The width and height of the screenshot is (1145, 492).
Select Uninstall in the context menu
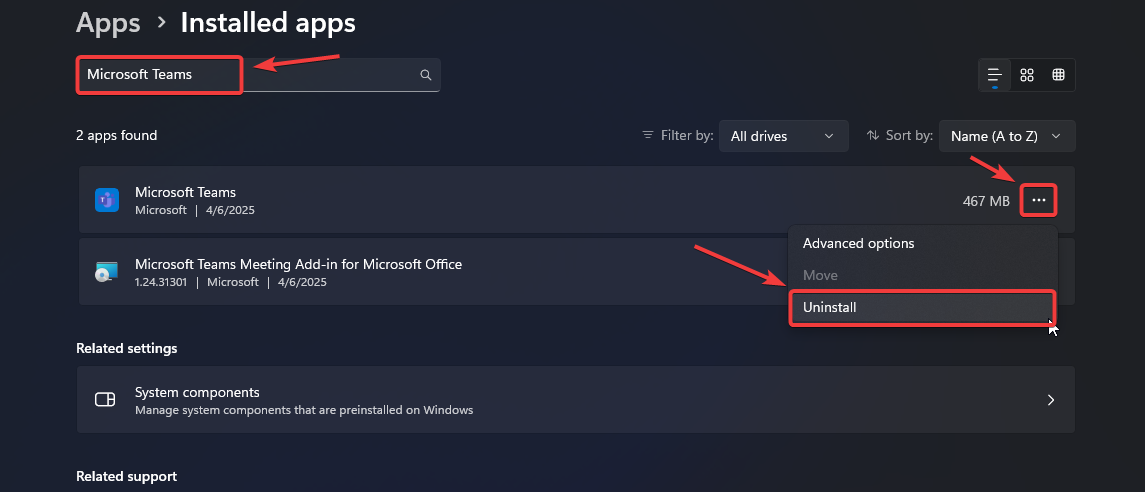(923, 307)
